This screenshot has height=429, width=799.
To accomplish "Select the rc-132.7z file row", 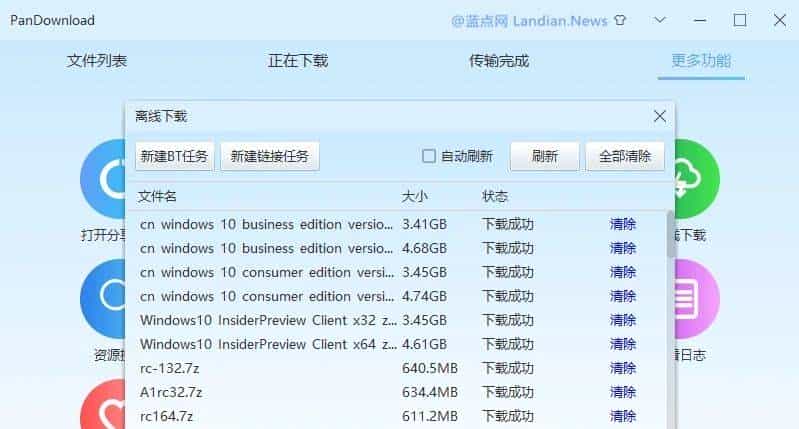I will click(396, 368).
